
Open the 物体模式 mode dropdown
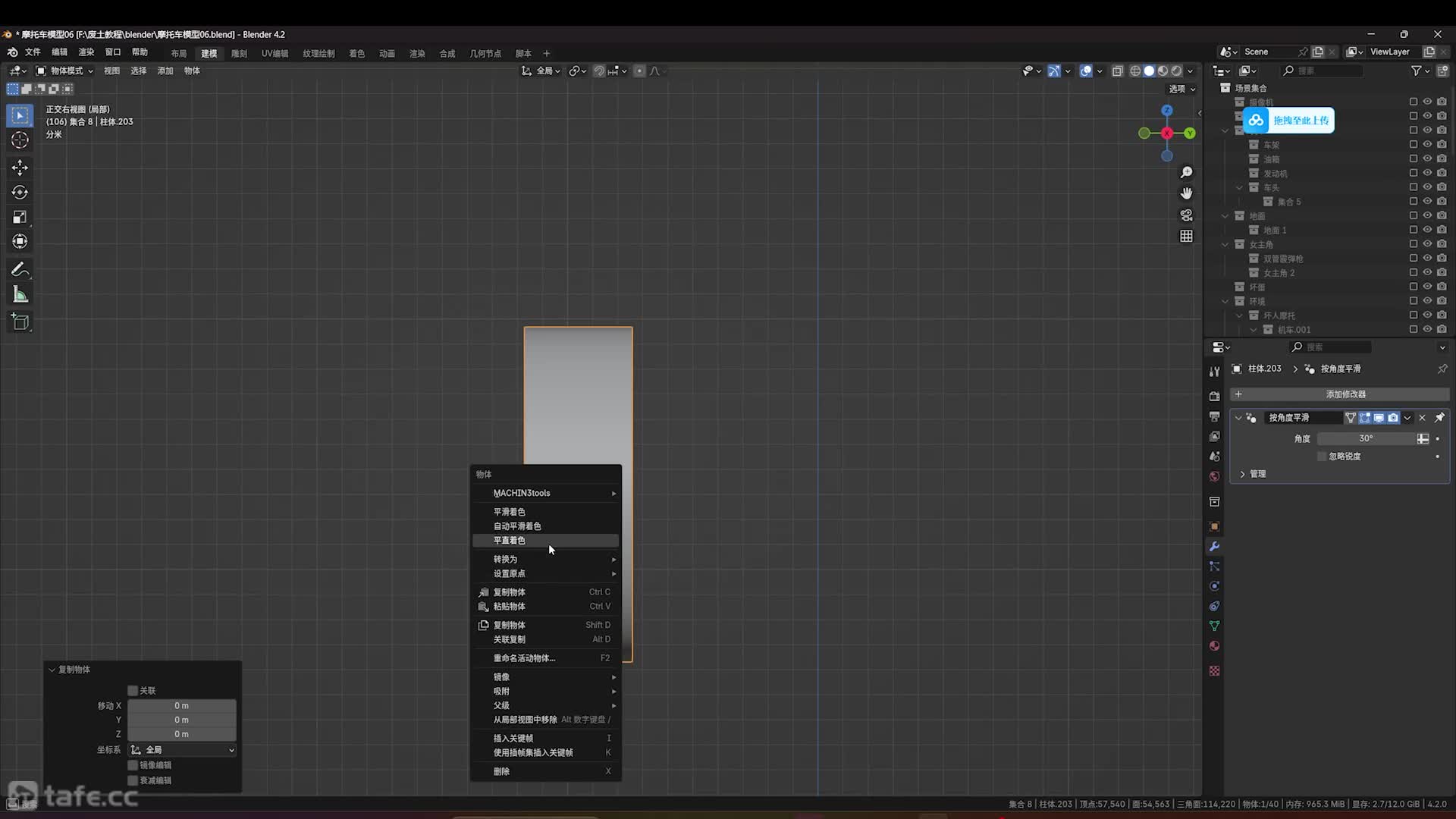click(x=65, y=71)
